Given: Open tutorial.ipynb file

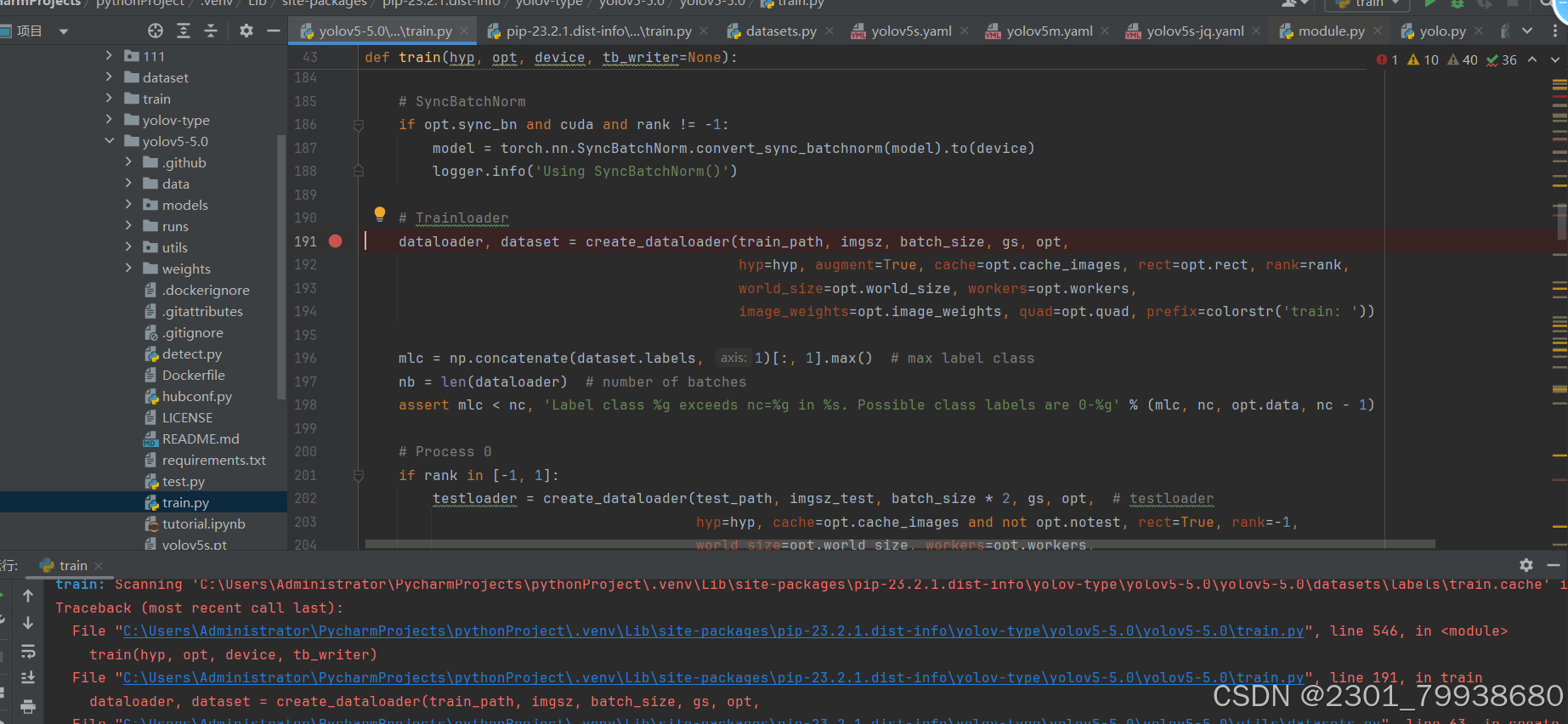Looking at the screenshot, I should [204, 523].
